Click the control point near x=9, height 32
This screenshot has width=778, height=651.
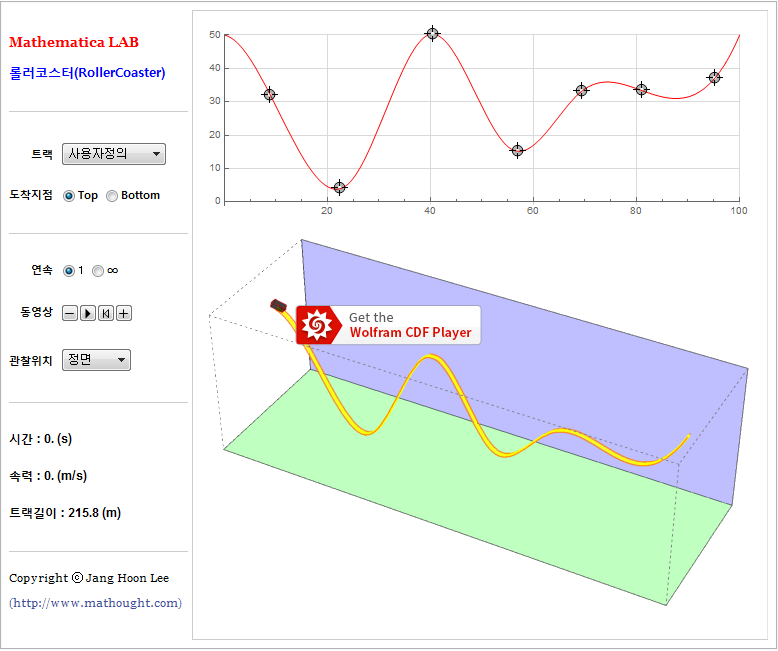tap(269, 94)
